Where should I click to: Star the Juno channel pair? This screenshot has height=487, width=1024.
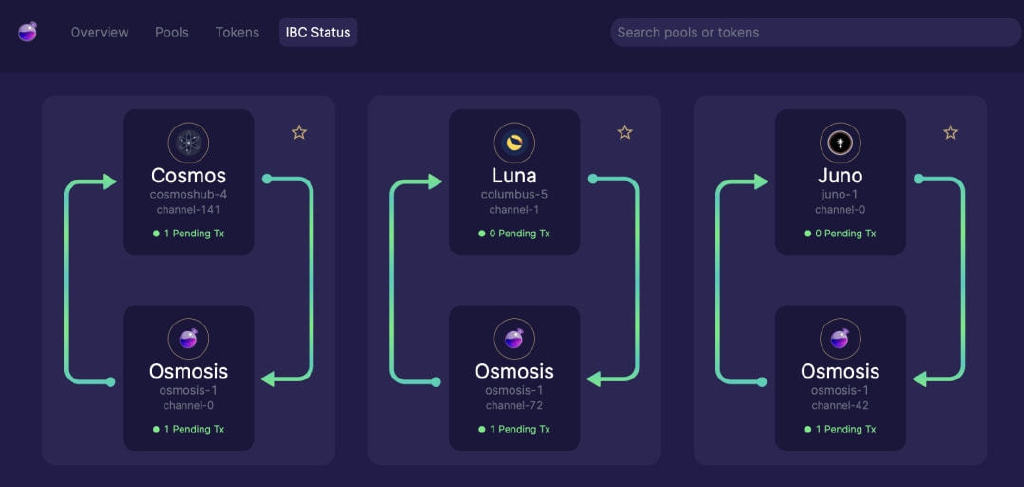click(x=951, y=133)
